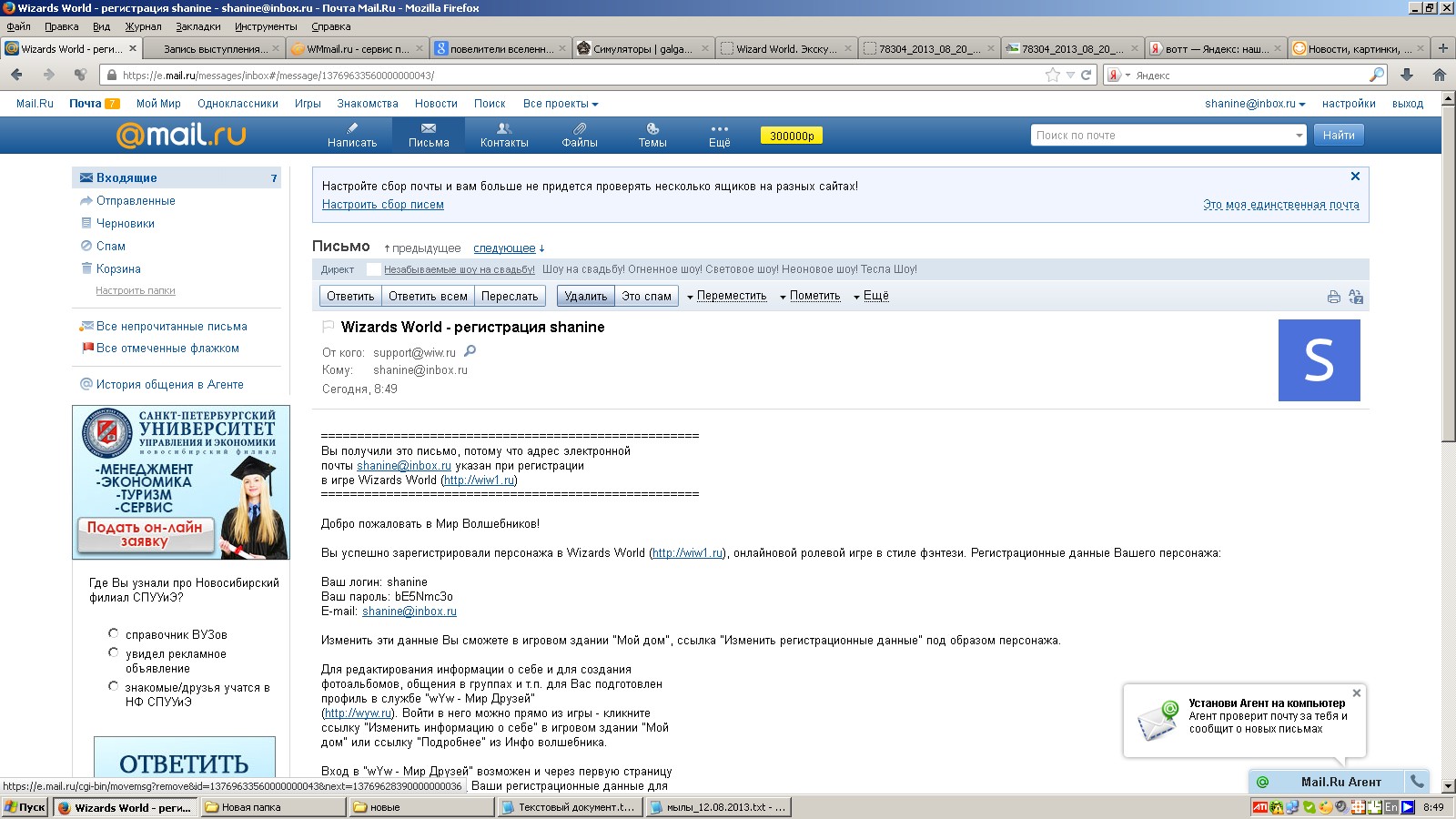
Task: Open new browser tab plus button
Action: coord(1442,48)
